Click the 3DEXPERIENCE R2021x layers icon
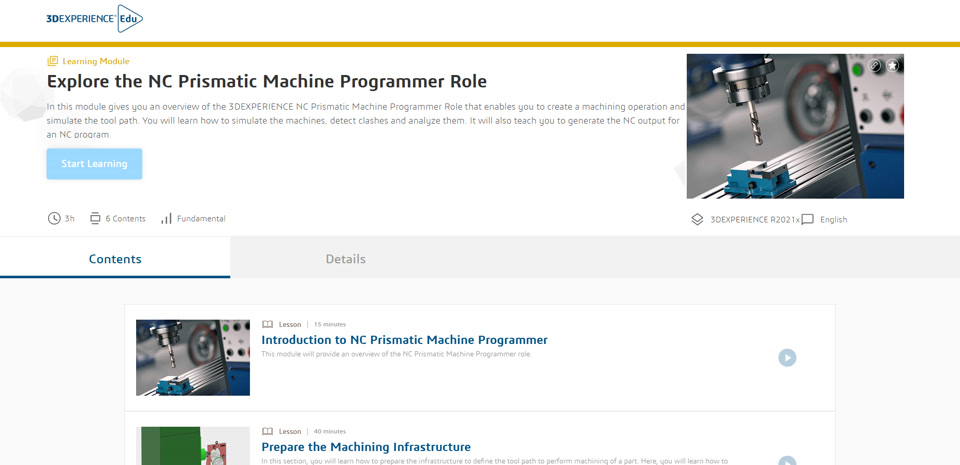The height and width of the screenshot is (465, 960). pos(697,219)
